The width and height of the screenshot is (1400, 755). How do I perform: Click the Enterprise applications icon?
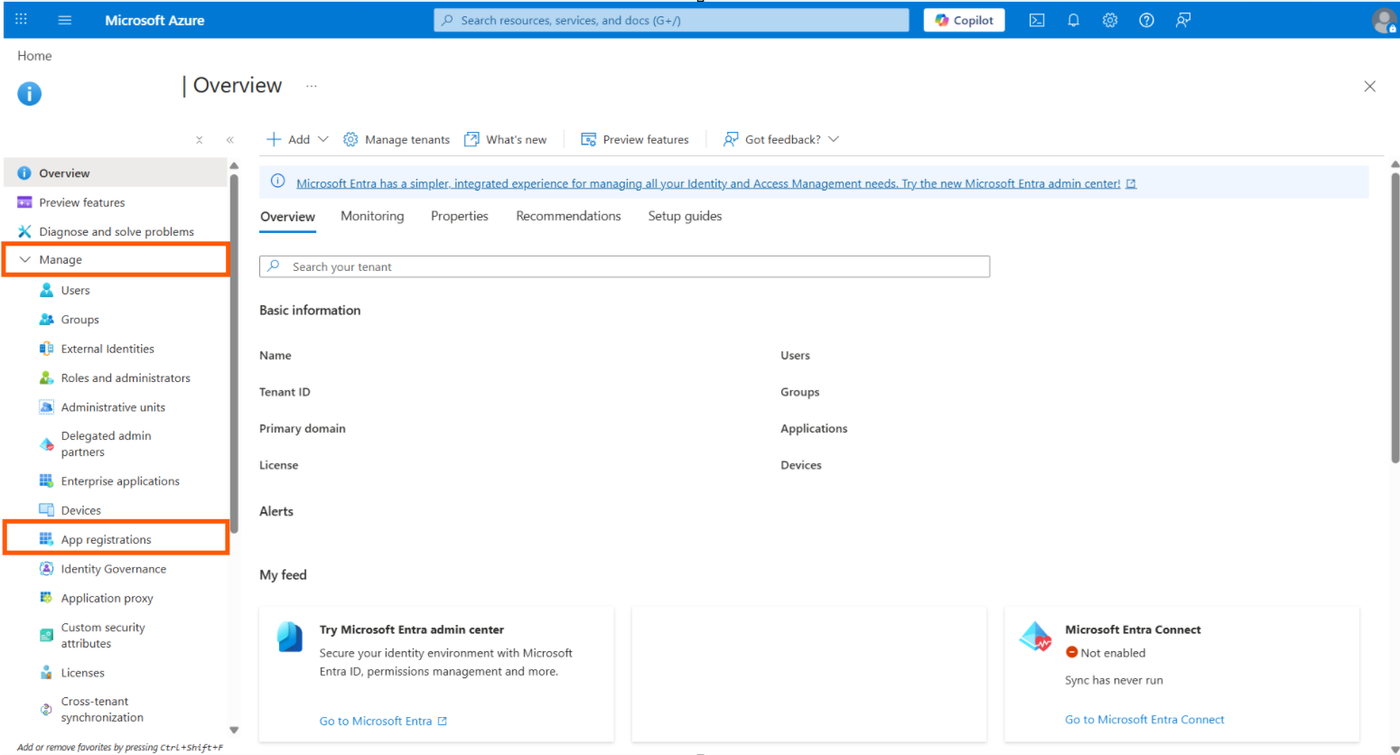pos(46,481)
